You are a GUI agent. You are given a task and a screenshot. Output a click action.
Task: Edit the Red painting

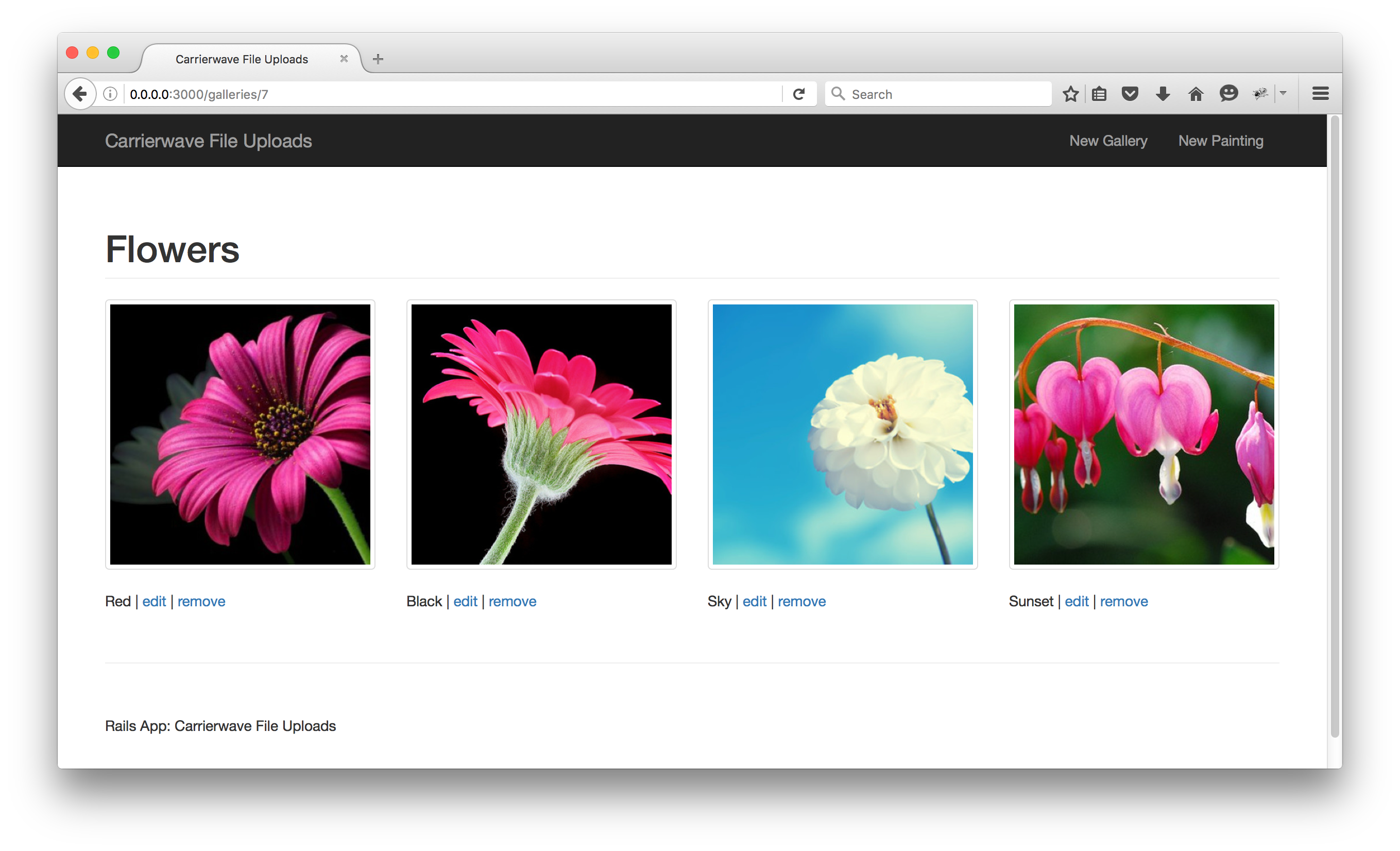(x=154, y=601)
